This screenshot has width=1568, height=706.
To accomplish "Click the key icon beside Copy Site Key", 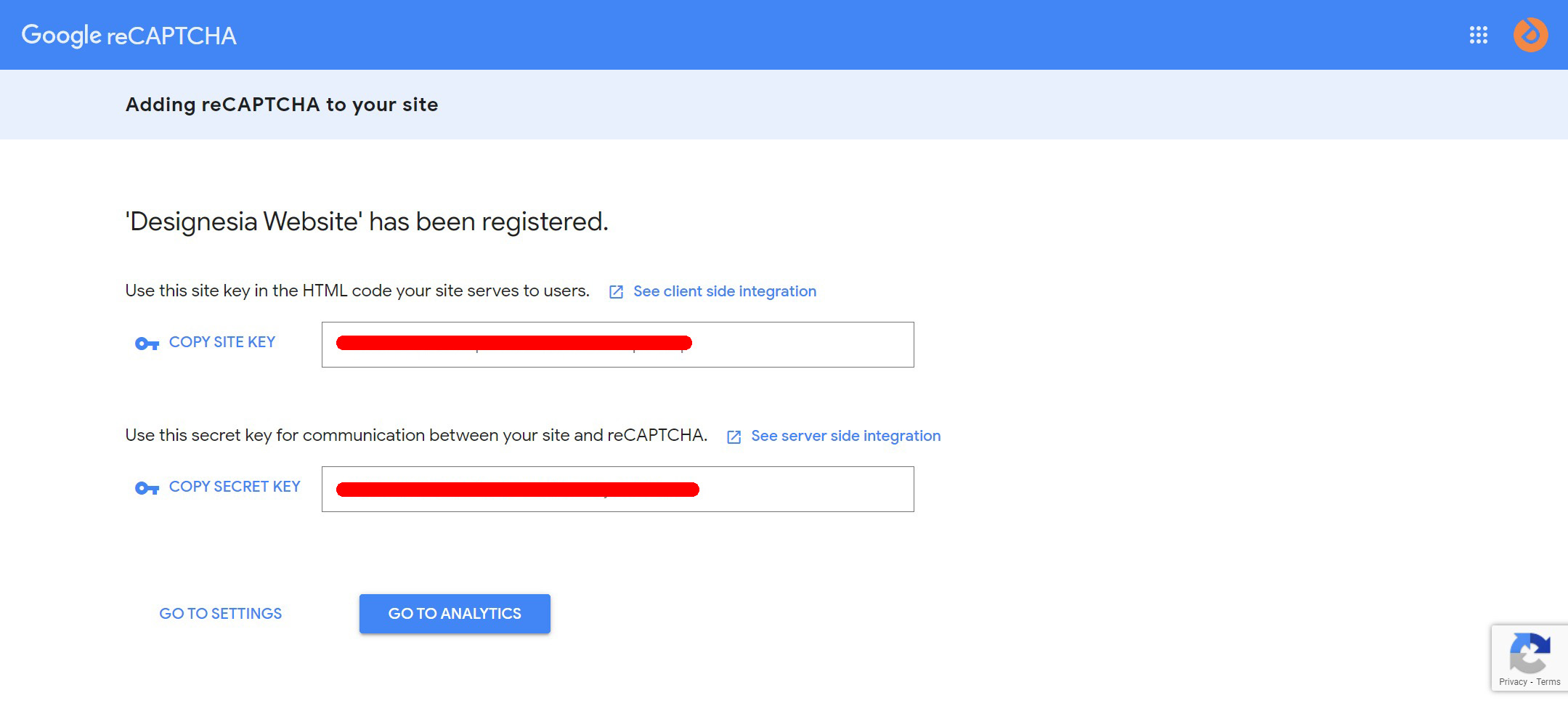I will pos(147,343).
